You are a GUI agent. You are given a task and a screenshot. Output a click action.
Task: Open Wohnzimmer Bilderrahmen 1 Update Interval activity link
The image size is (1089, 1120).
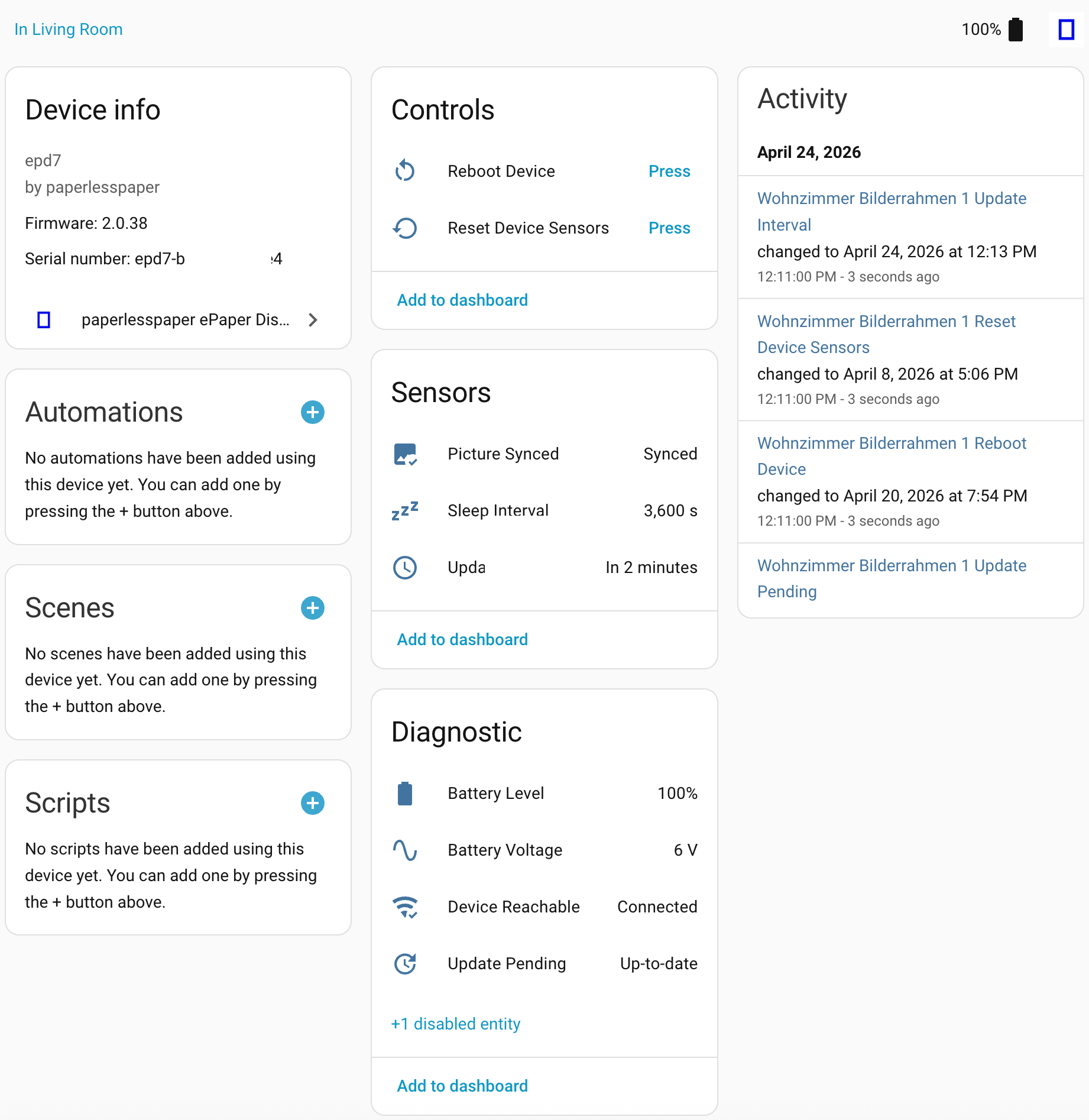coord(892,211)
